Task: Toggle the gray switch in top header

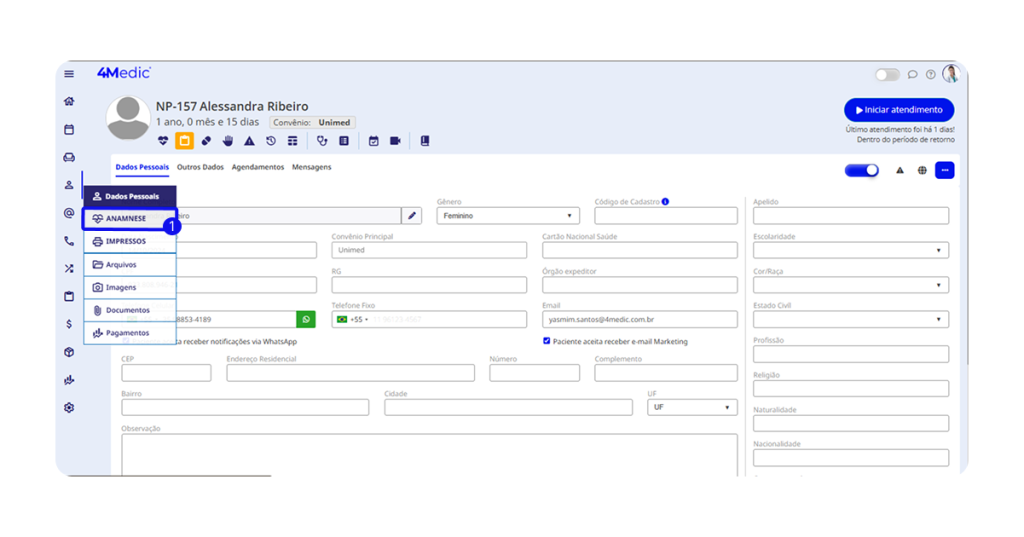Action: point(887,74)
